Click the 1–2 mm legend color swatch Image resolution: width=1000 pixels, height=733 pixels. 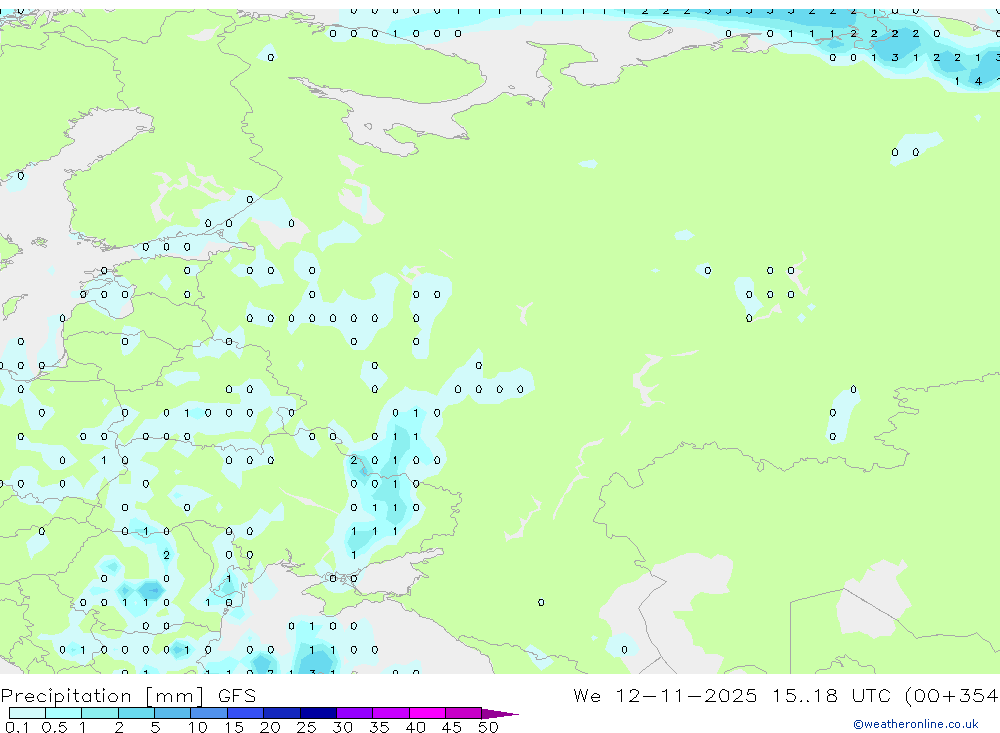coord(100,713)
